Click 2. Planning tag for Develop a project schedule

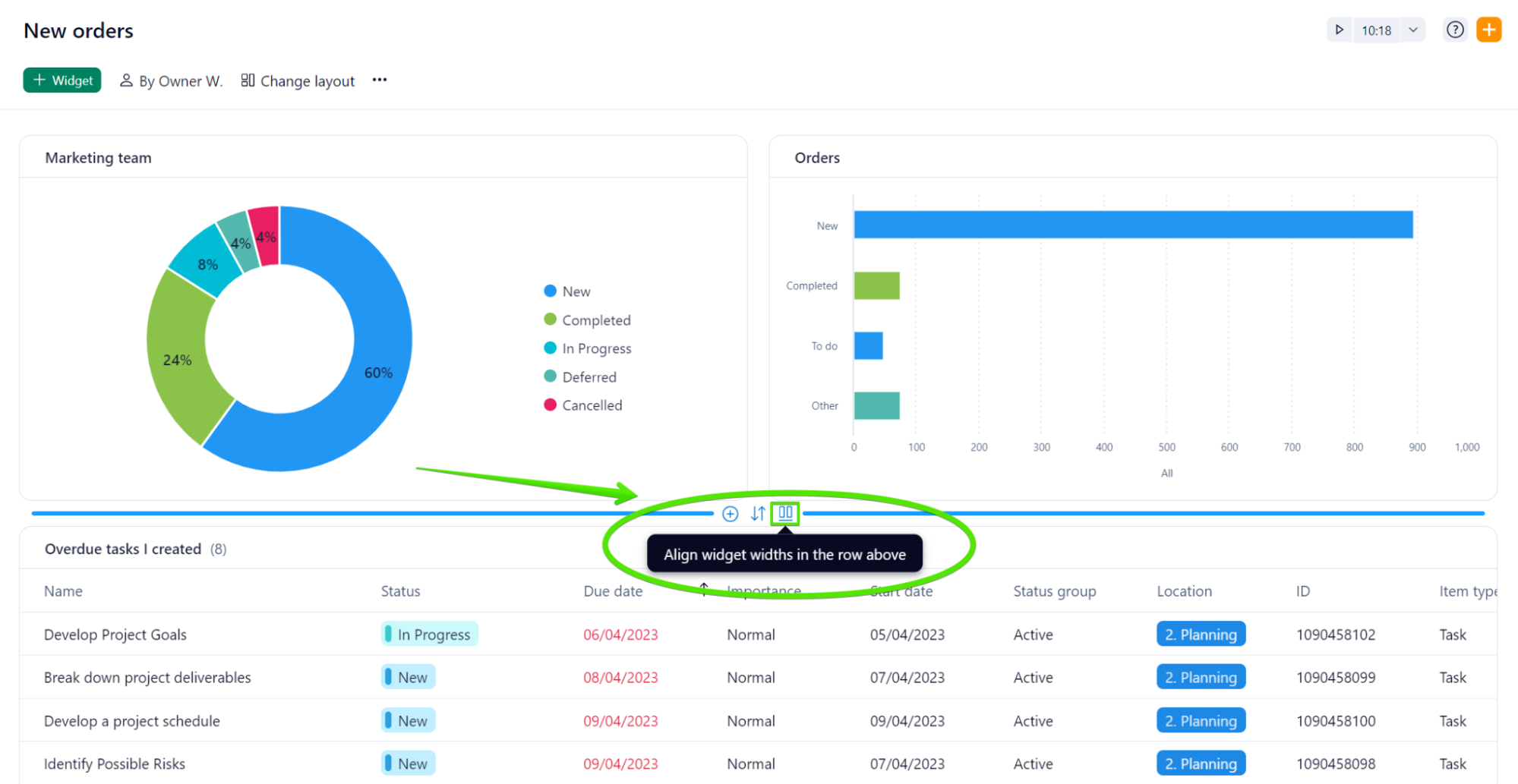1201,720
